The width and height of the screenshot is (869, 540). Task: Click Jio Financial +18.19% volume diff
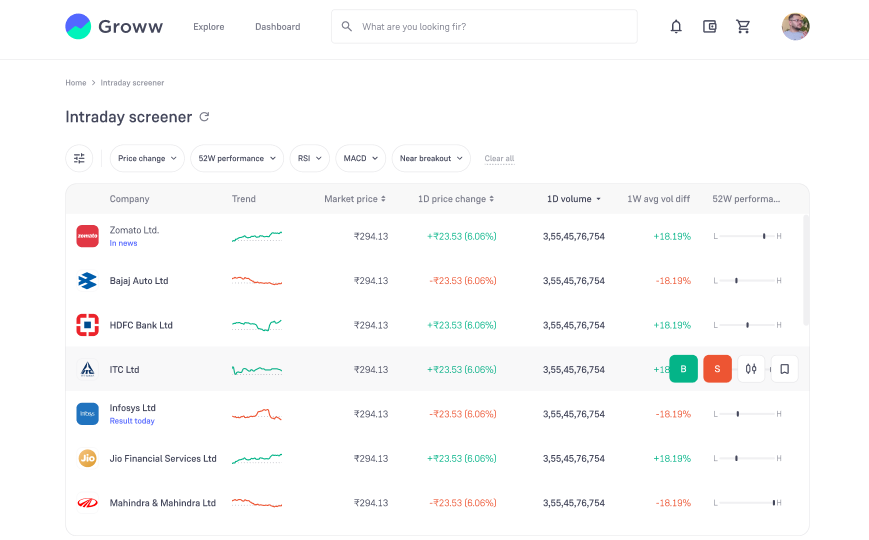[672, 459]
